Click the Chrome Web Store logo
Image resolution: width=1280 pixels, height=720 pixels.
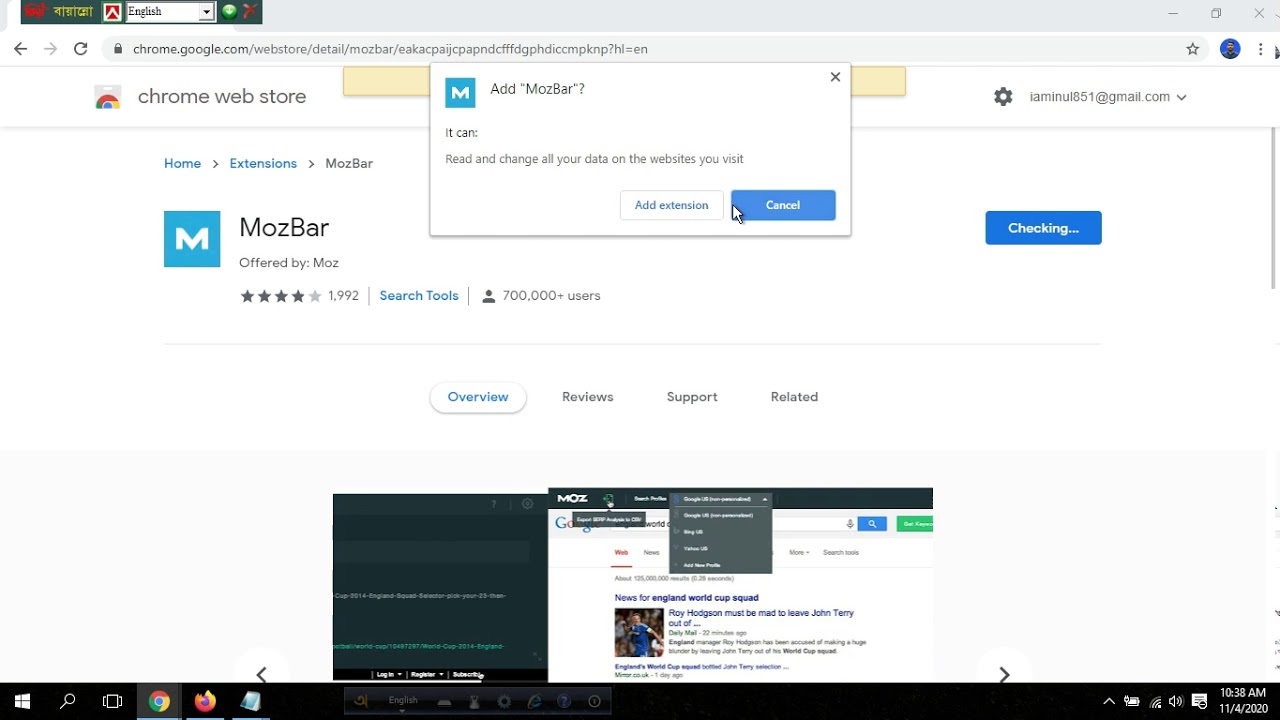click(x=108, y=97)
